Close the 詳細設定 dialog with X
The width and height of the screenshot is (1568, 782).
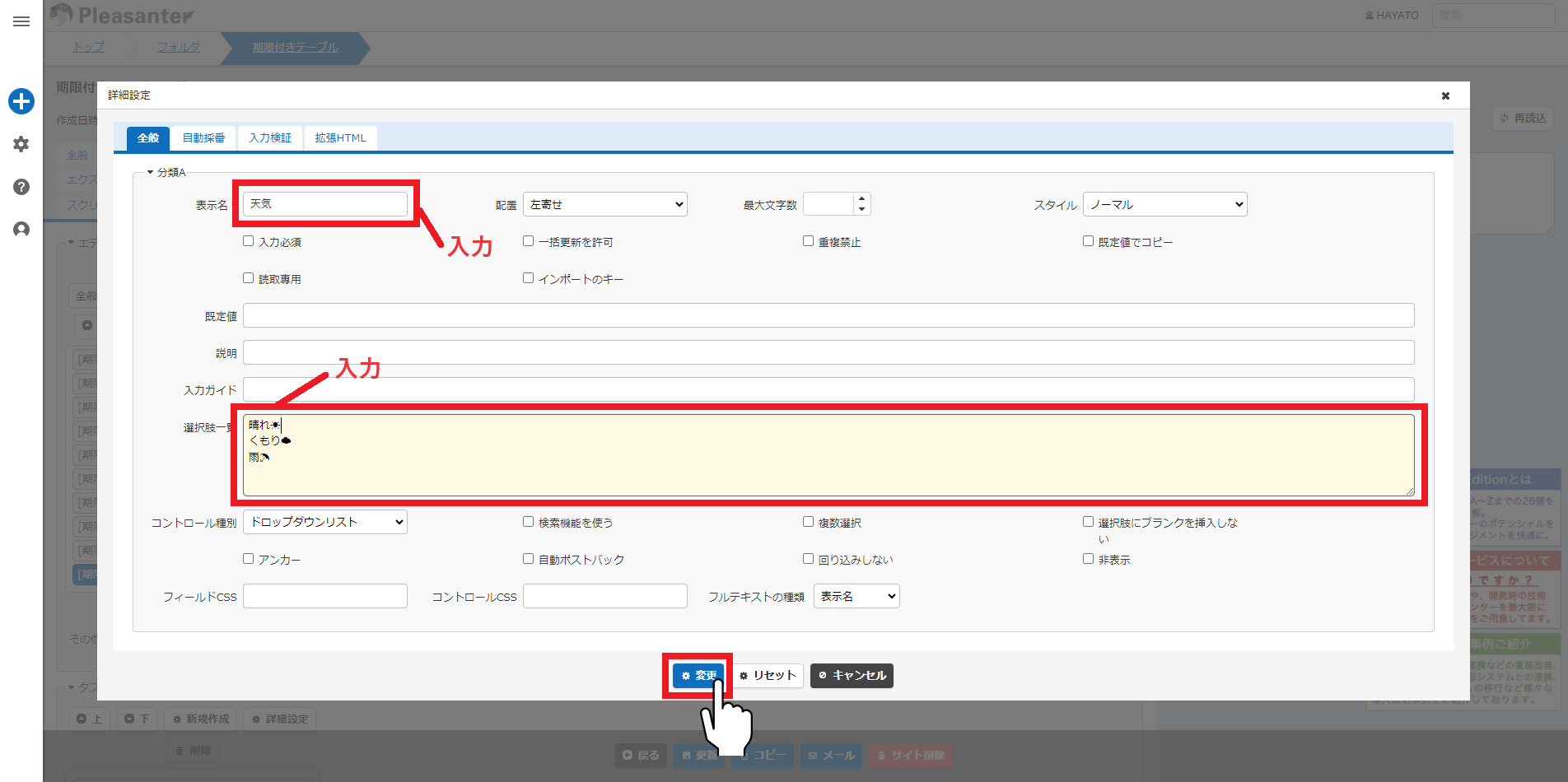1445,96
